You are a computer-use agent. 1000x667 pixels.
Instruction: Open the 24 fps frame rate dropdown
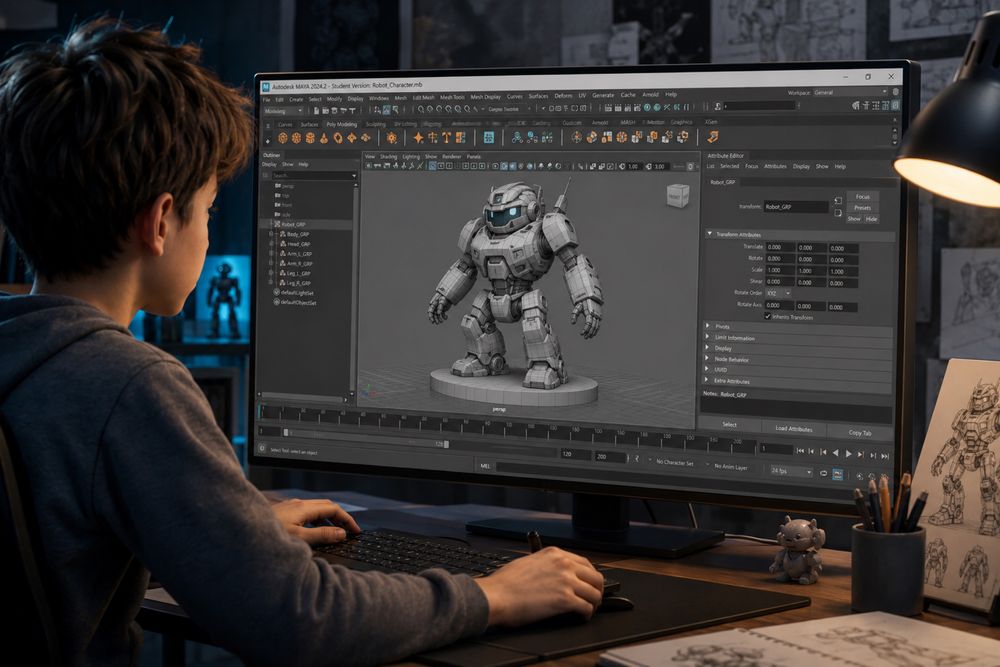pos(792,471)
